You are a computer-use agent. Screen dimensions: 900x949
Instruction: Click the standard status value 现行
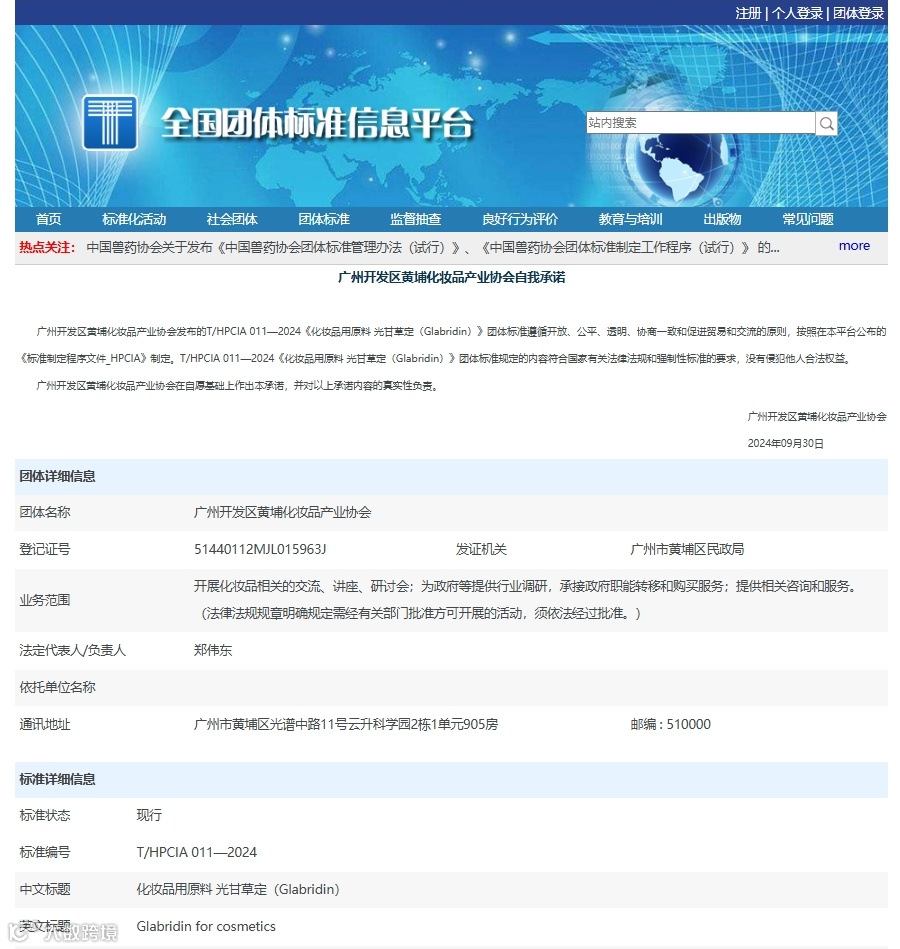coord(149,815)
